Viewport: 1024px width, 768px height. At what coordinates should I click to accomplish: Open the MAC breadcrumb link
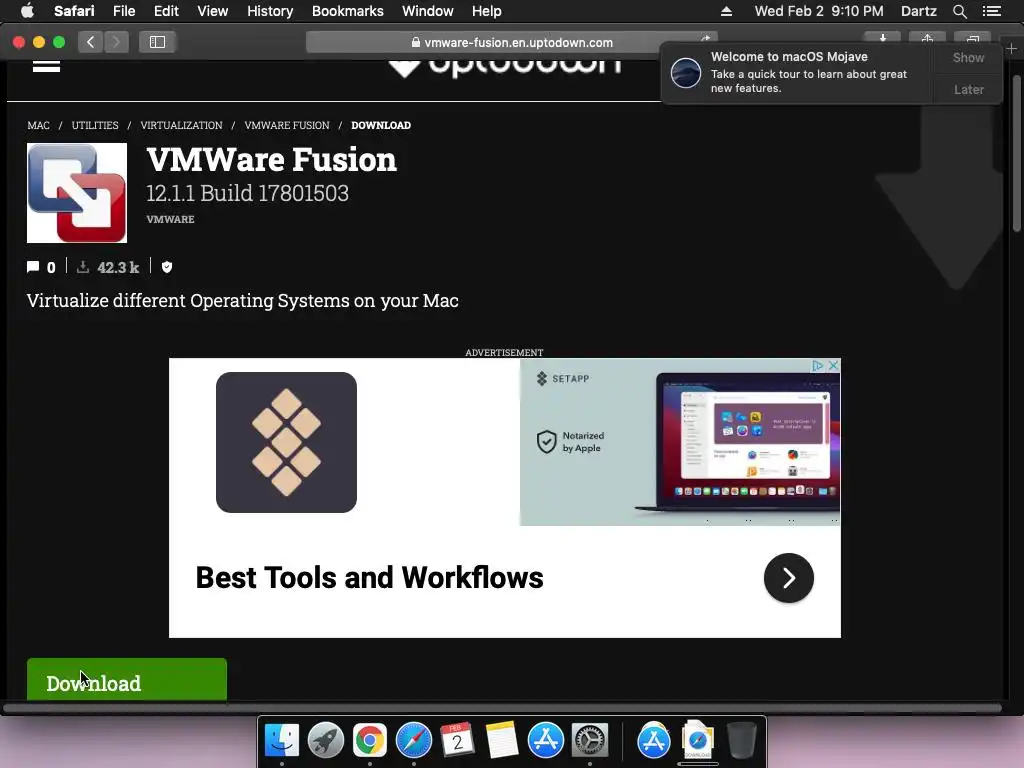(x=39, y=125)
